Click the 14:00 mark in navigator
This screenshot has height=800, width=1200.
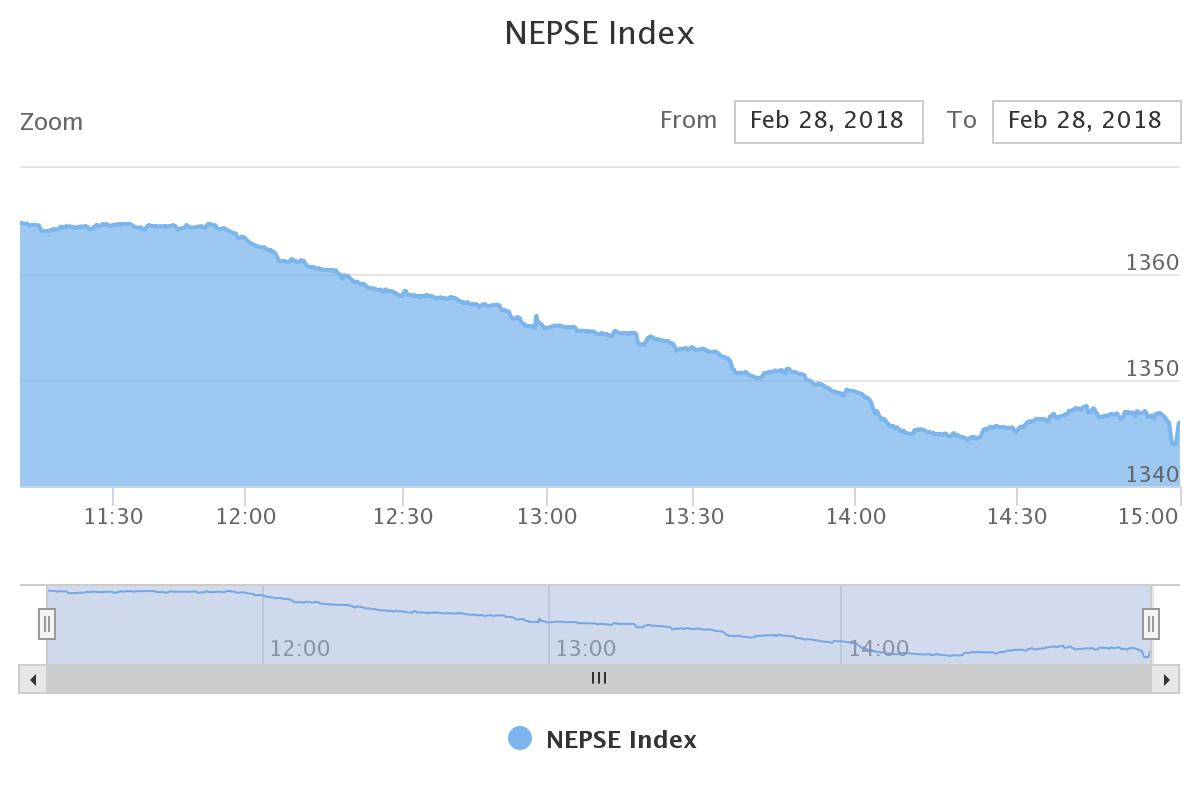pyautogui.click(x=879, y=648)
